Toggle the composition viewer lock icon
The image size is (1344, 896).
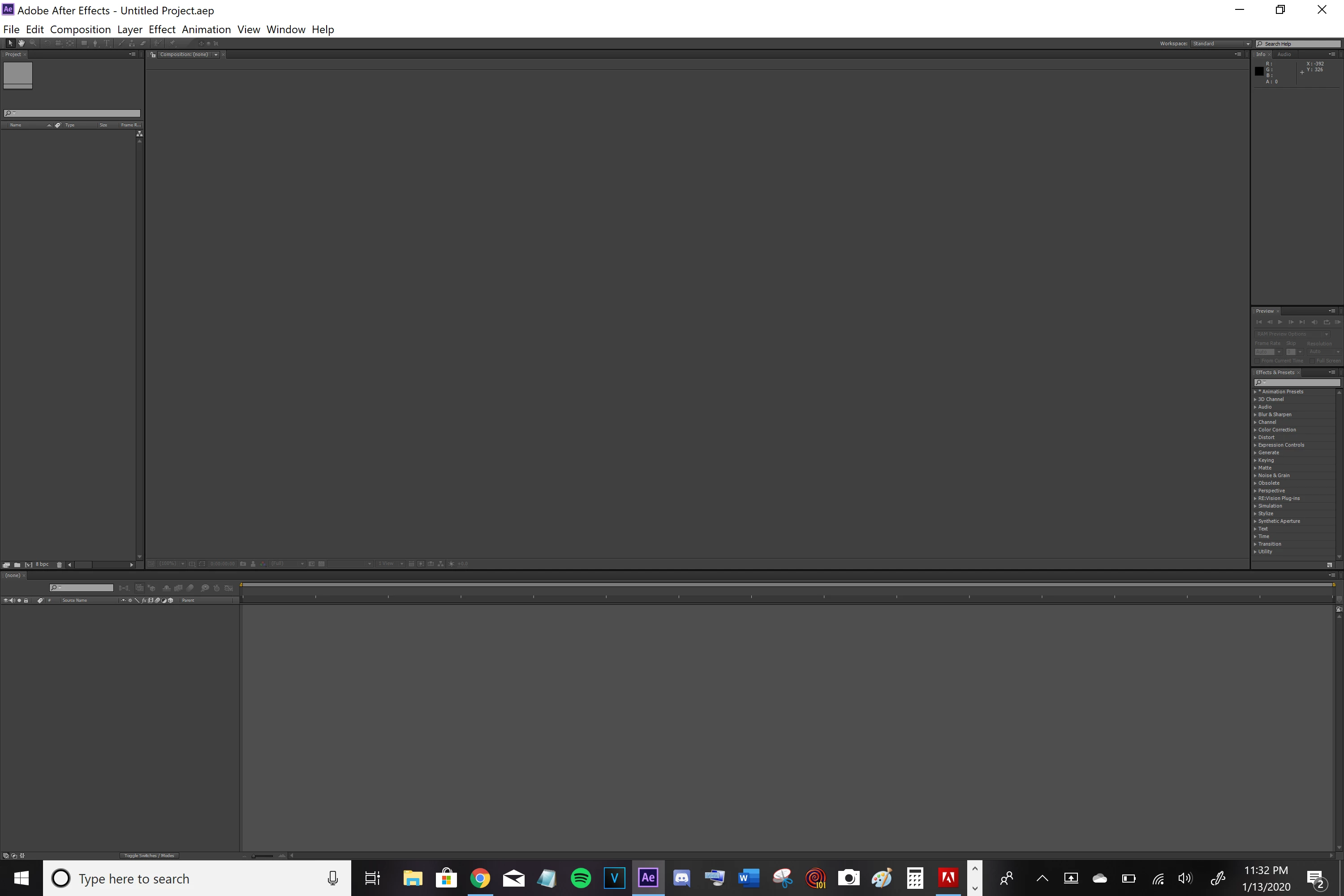click(153, 55)
